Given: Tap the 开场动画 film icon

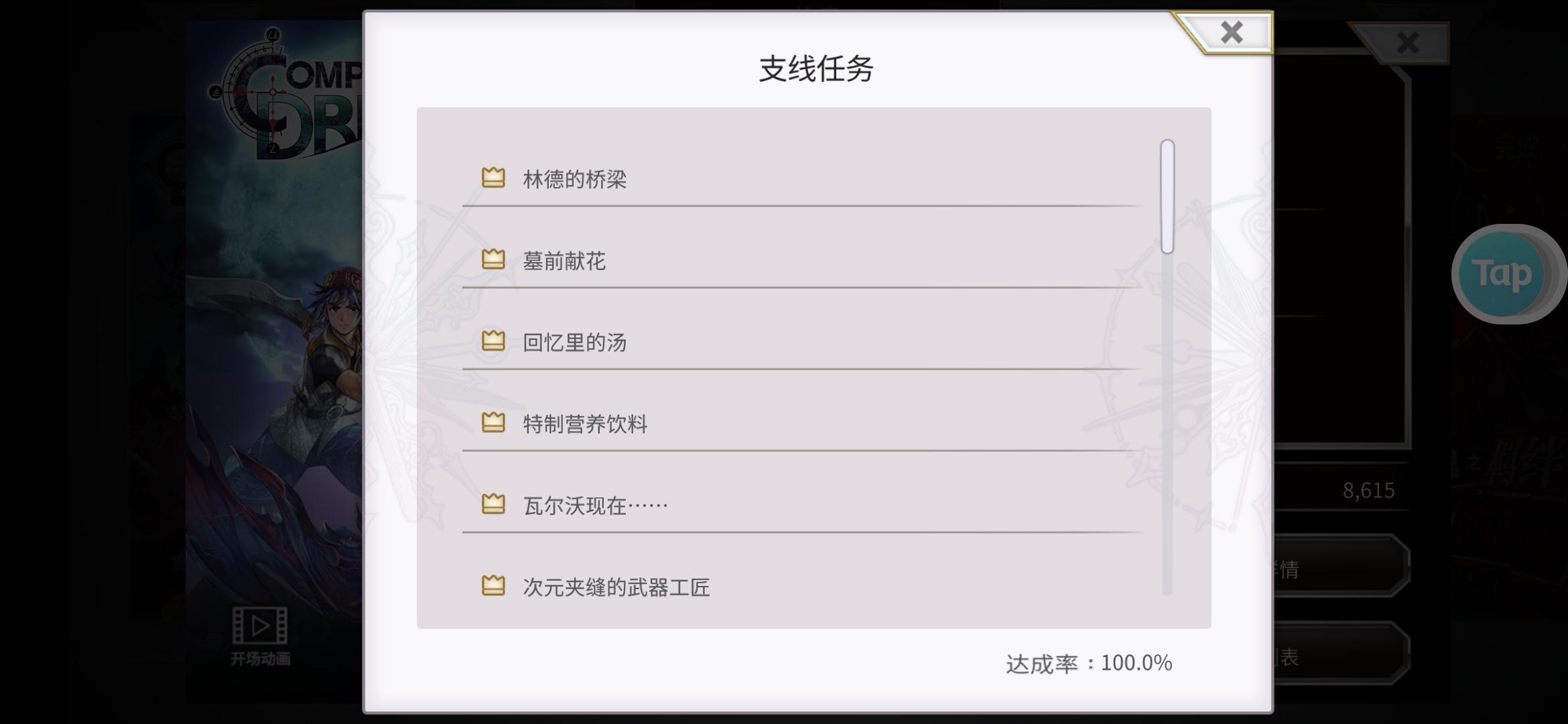Looking at the screenshot, I should click(x=260, y=625).
